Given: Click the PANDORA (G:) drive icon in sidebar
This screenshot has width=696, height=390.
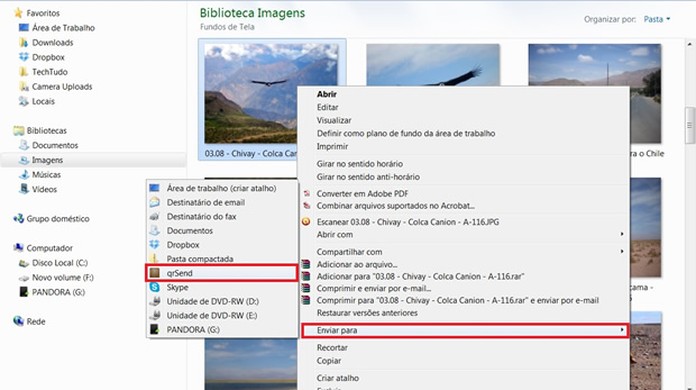Looking at the screenshot, I should click(x=24, y=292).
